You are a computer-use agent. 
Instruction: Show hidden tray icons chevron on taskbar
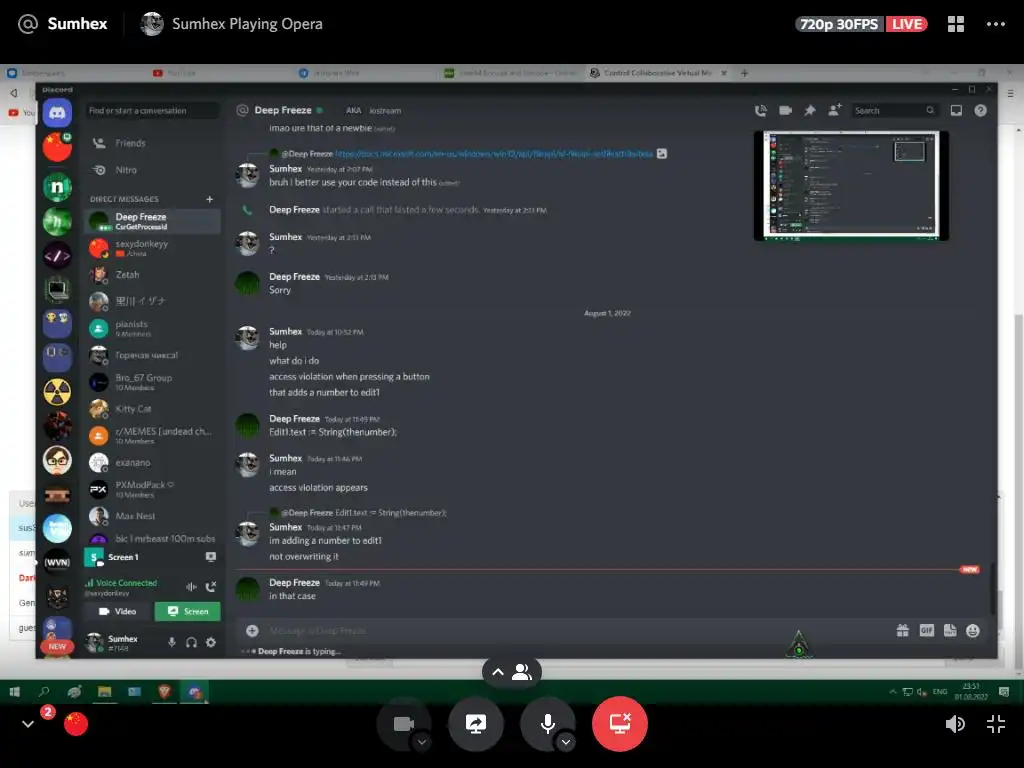click(893, 692)
